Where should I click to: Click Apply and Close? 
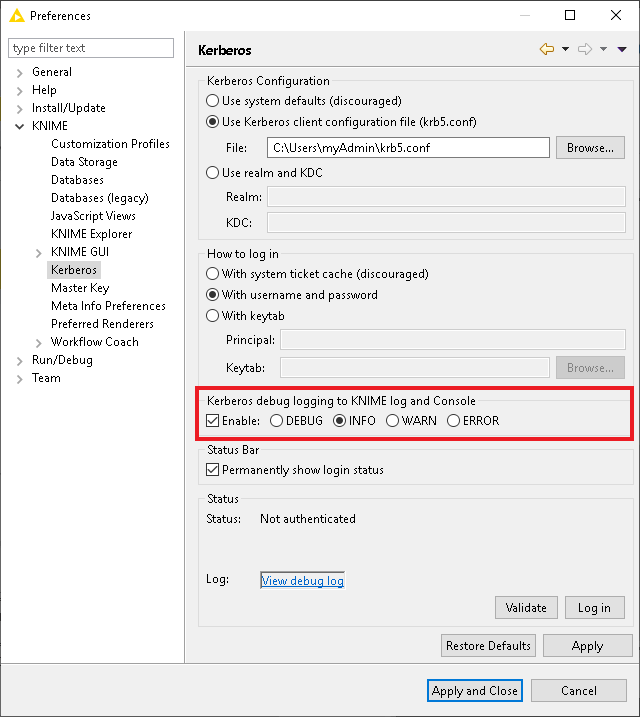(475, 690)
